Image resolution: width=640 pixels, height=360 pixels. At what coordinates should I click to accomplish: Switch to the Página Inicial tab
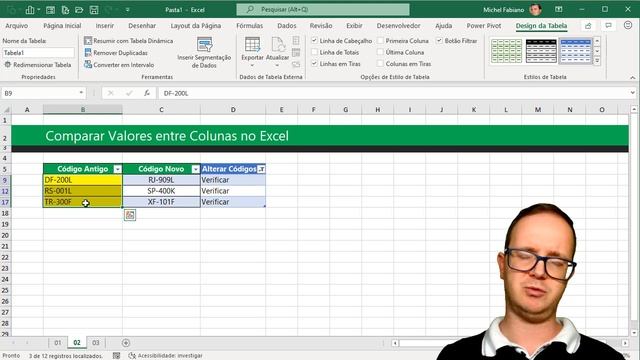62,25
